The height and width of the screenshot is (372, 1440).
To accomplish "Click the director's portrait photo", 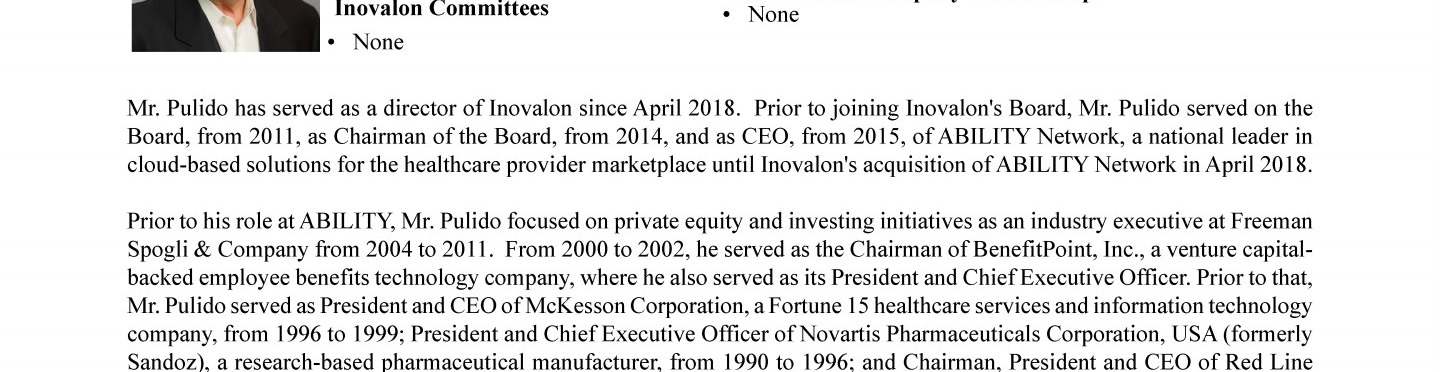I will click(225, 25).
